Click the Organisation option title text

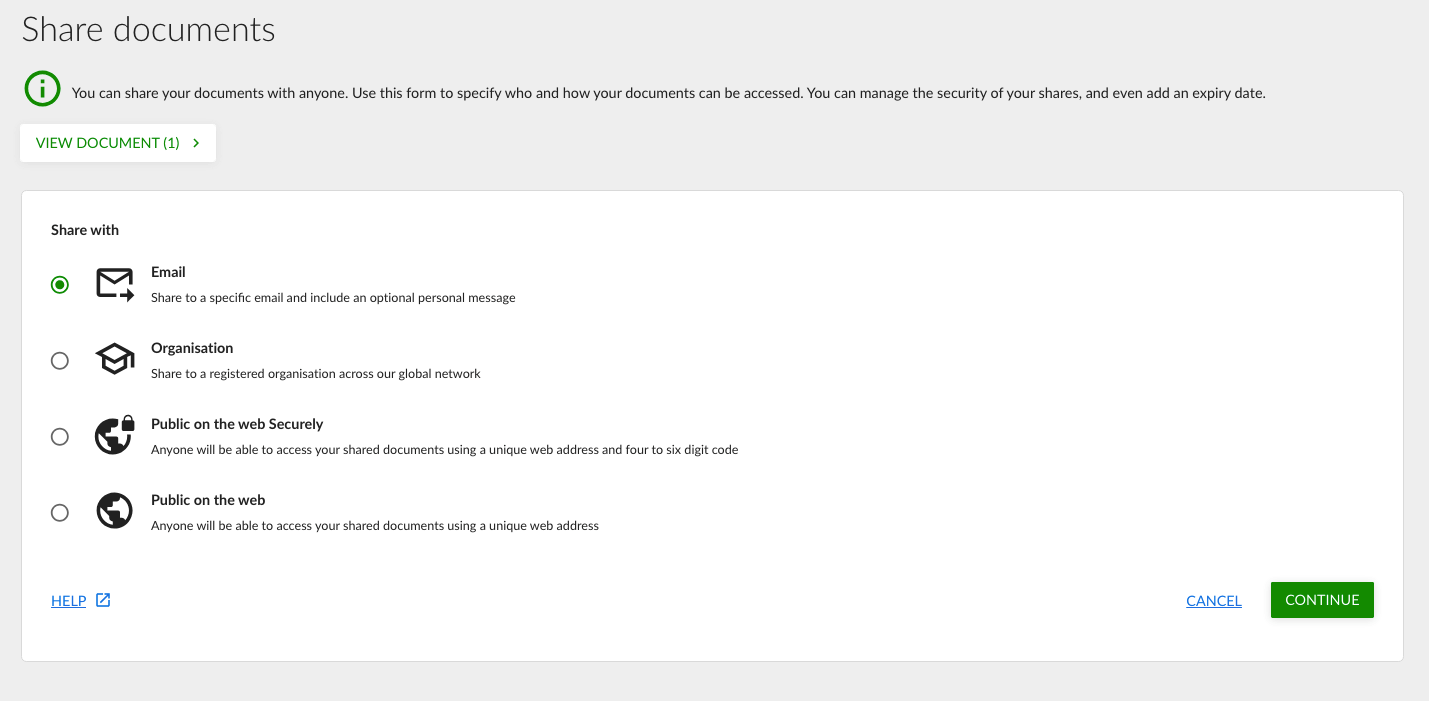coord(192,348)
